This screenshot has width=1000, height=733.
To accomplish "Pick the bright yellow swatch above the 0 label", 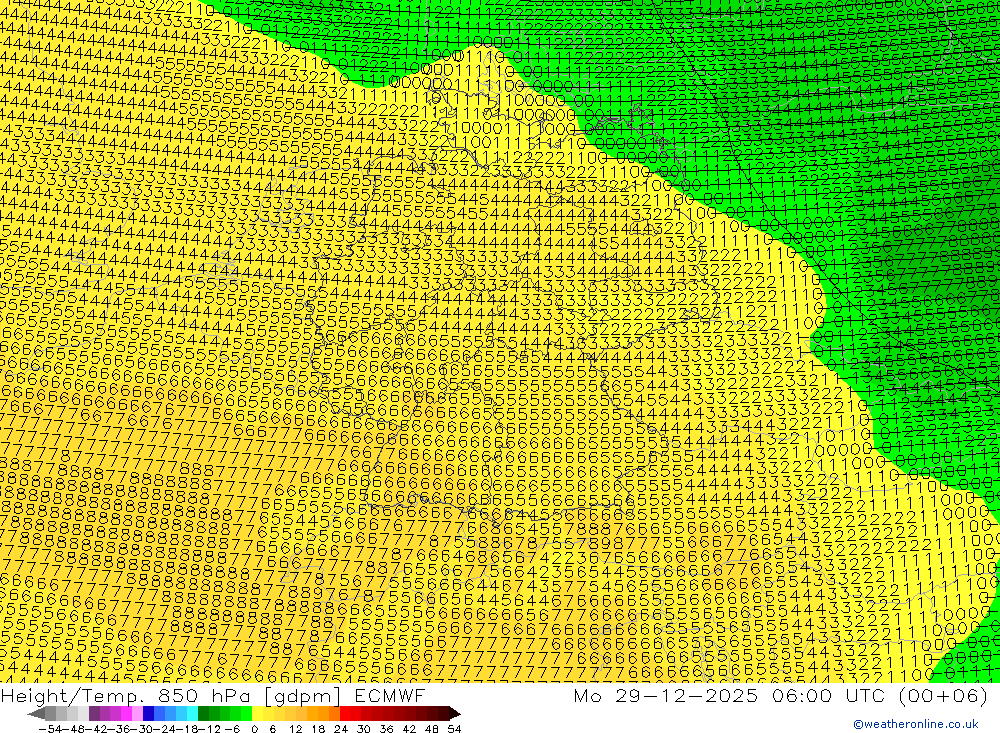I will pos(257,714).
